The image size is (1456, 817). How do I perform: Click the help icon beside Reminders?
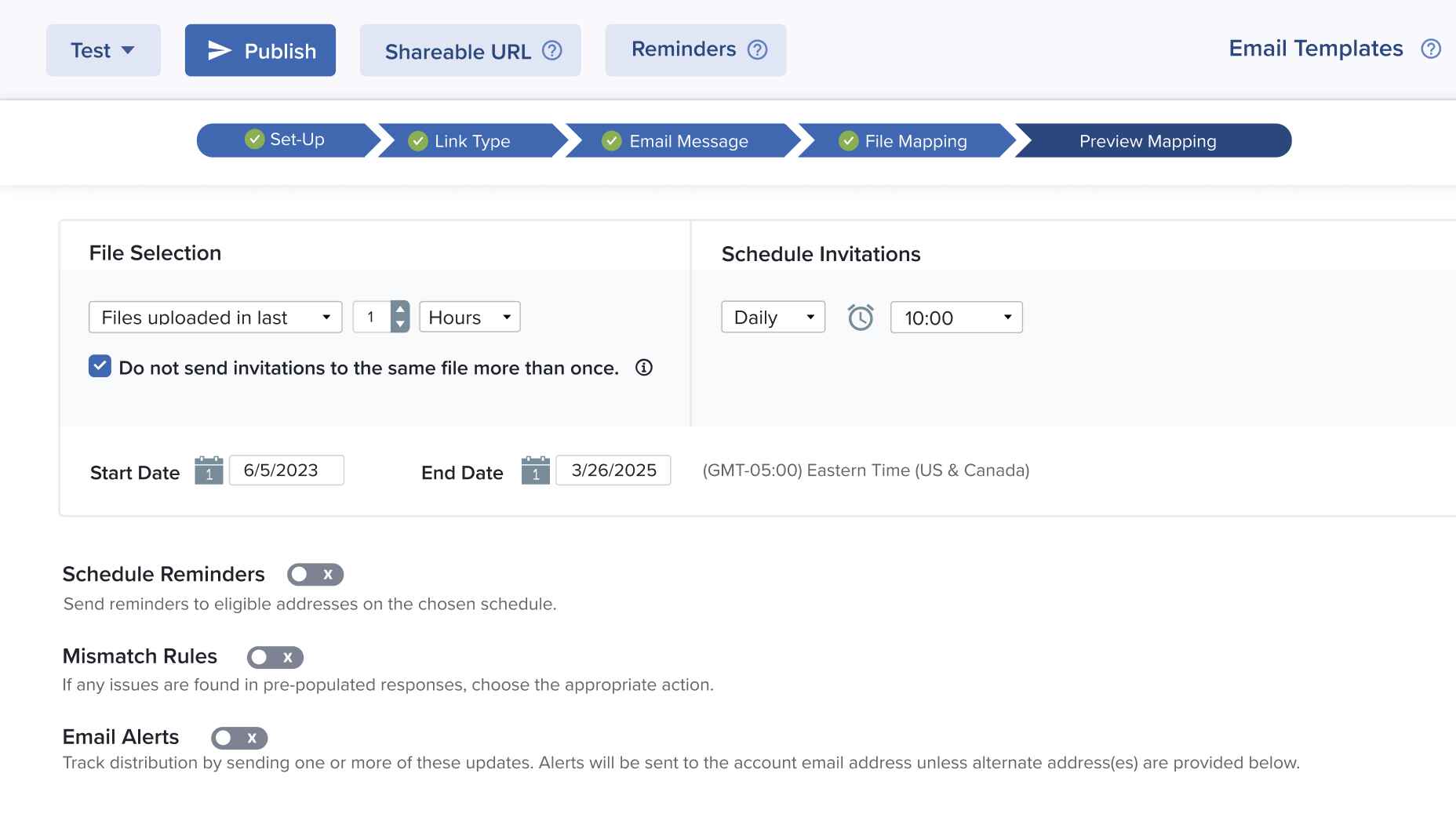tap(757, 50)
